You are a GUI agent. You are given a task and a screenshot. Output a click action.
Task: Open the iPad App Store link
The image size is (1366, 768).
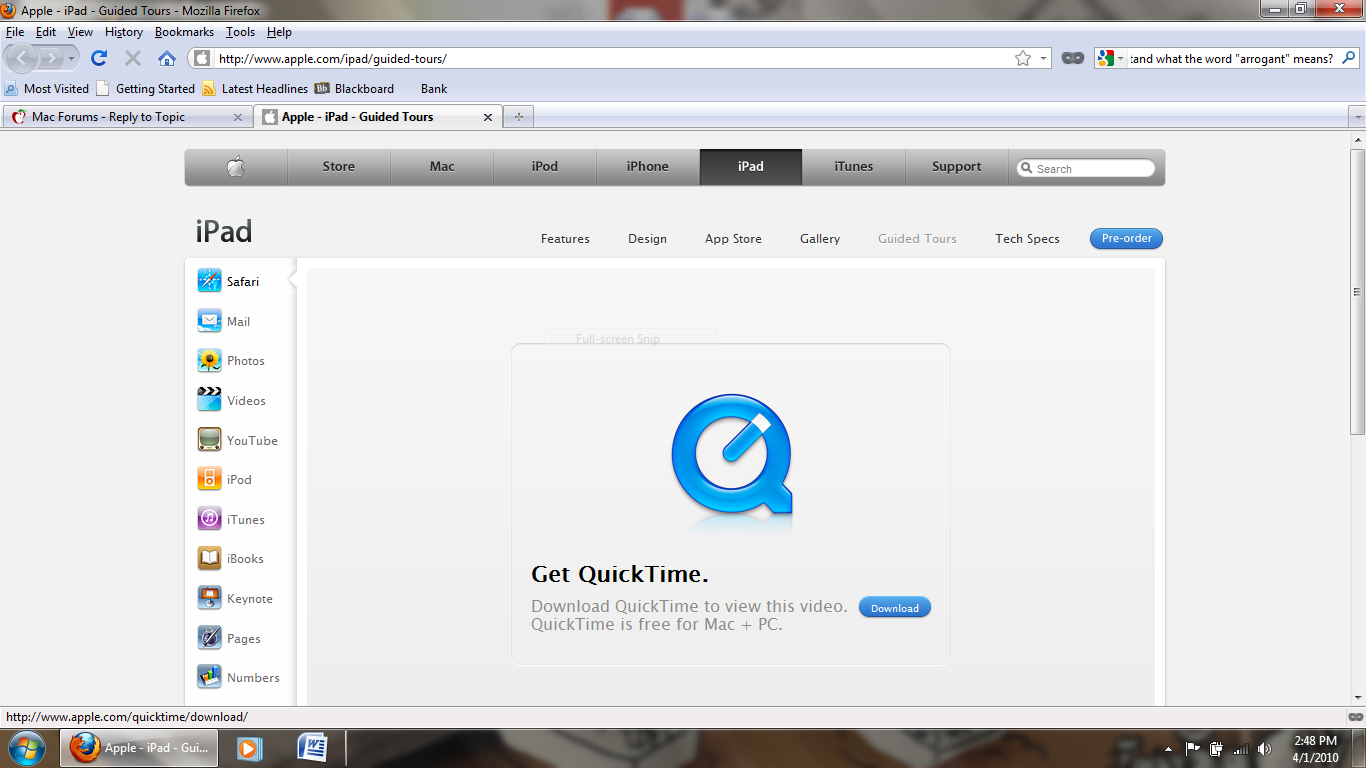point(733,239)
